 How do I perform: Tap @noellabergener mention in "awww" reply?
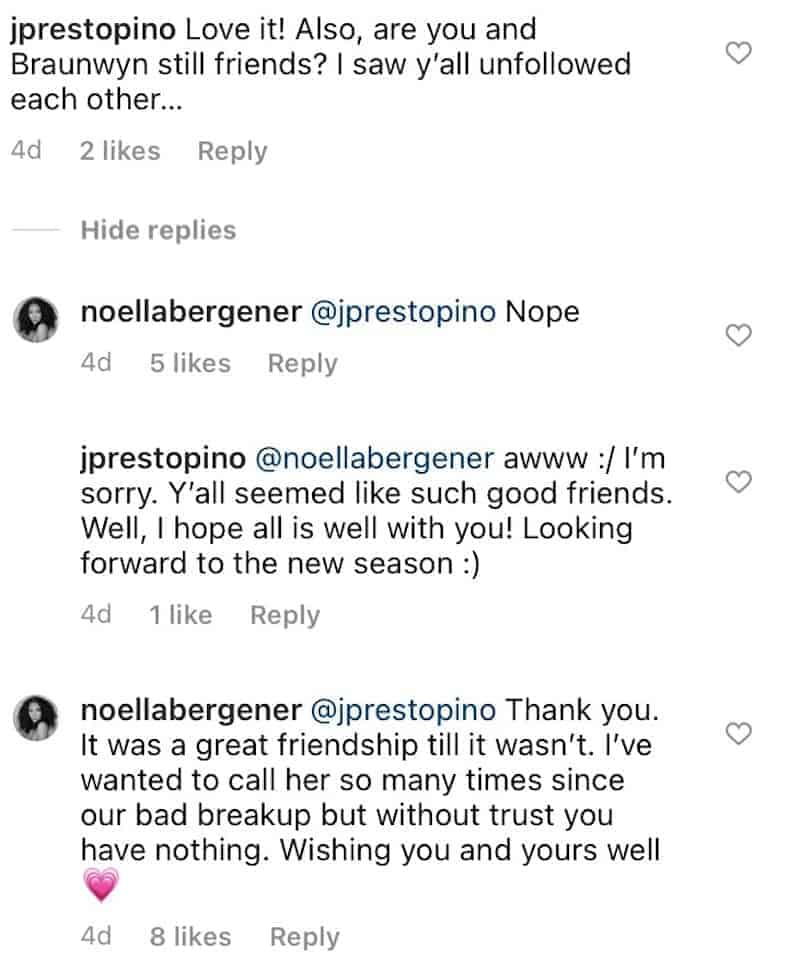pyautogui.click(x=376, y=459)
